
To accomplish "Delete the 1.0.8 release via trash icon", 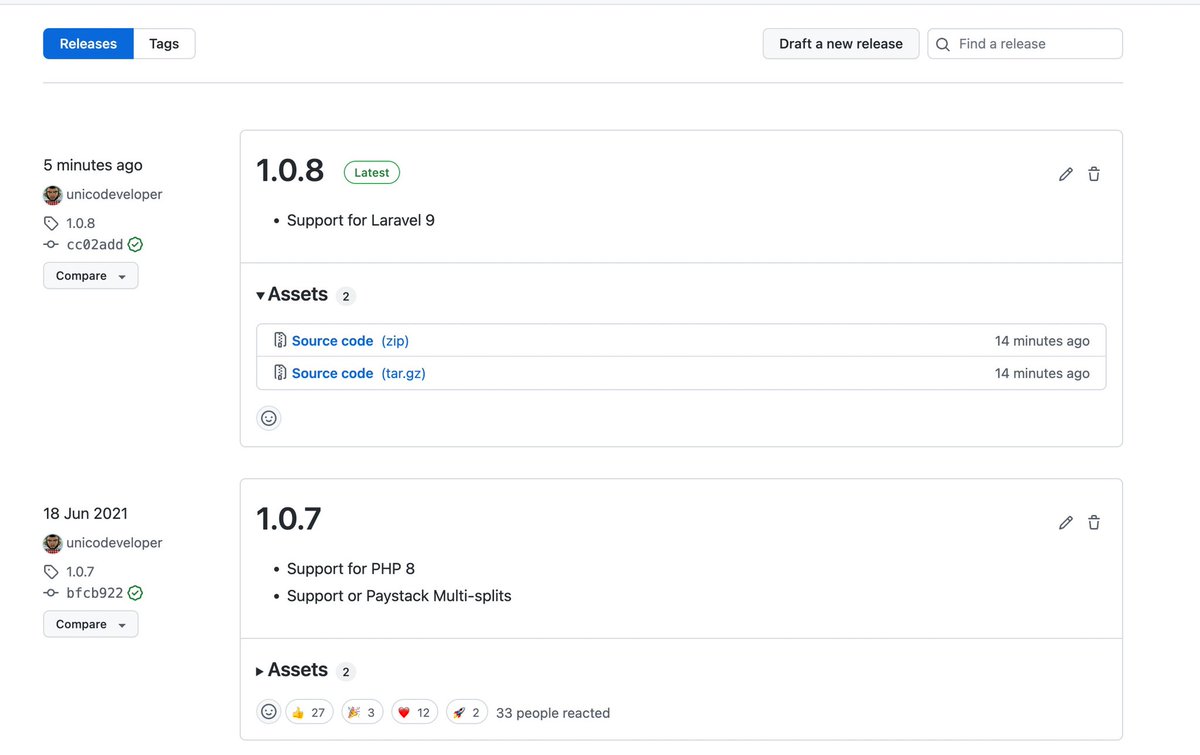I will click(x=1093, y=173).
